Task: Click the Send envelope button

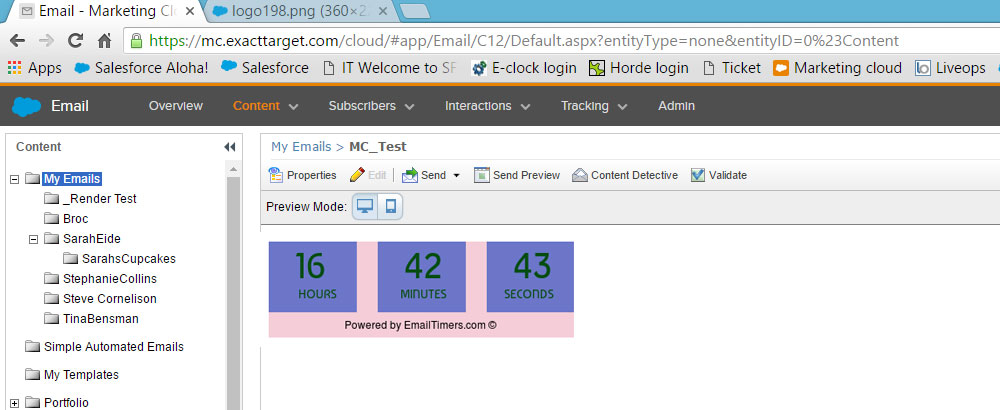Action: pos(424,175)
